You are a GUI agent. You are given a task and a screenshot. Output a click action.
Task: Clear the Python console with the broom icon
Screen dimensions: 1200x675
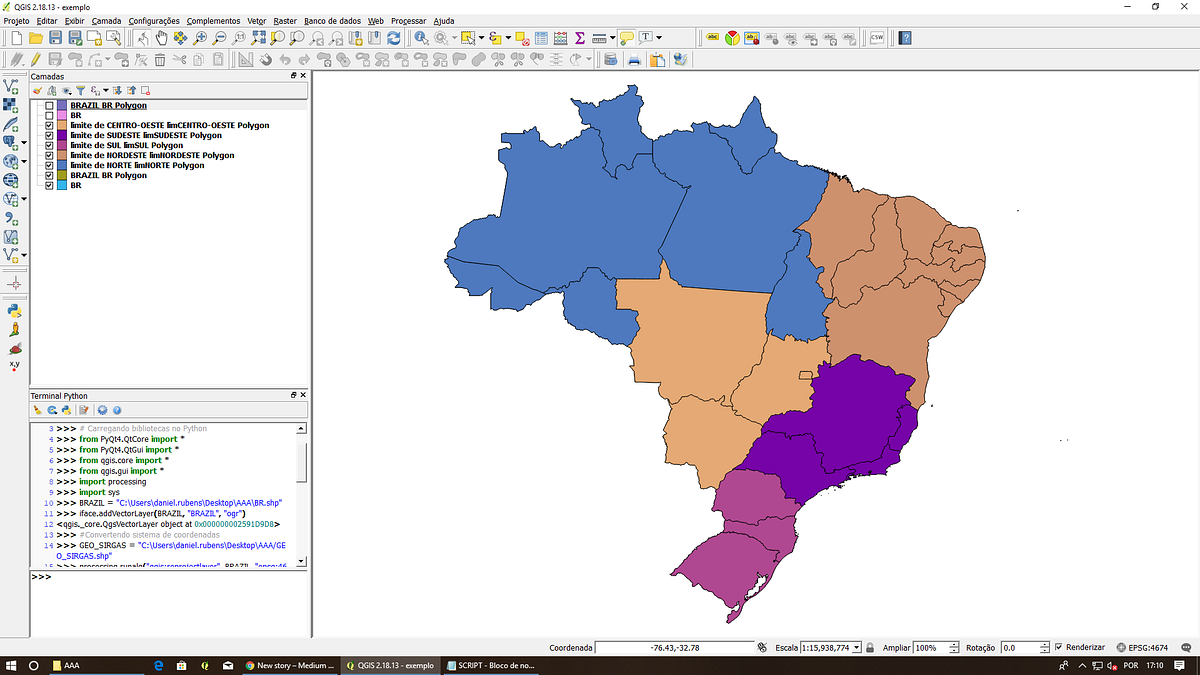[x=37, y=409]
